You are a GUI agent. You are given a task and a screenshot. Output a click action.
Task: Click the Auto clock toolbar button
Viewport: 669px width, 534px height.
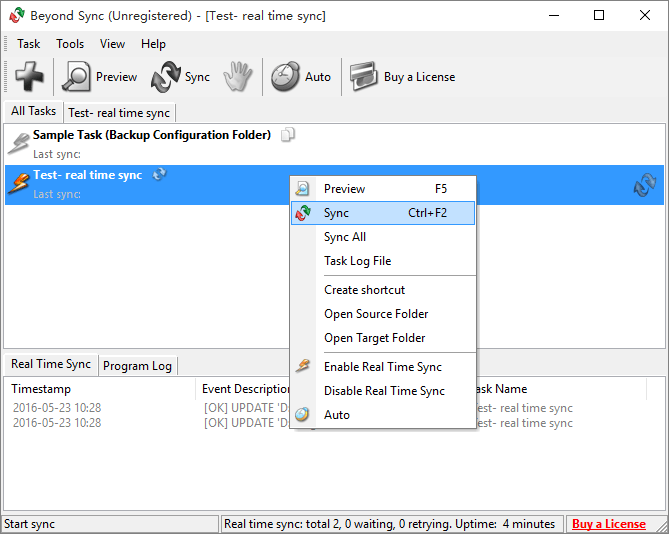coord(302,77)
